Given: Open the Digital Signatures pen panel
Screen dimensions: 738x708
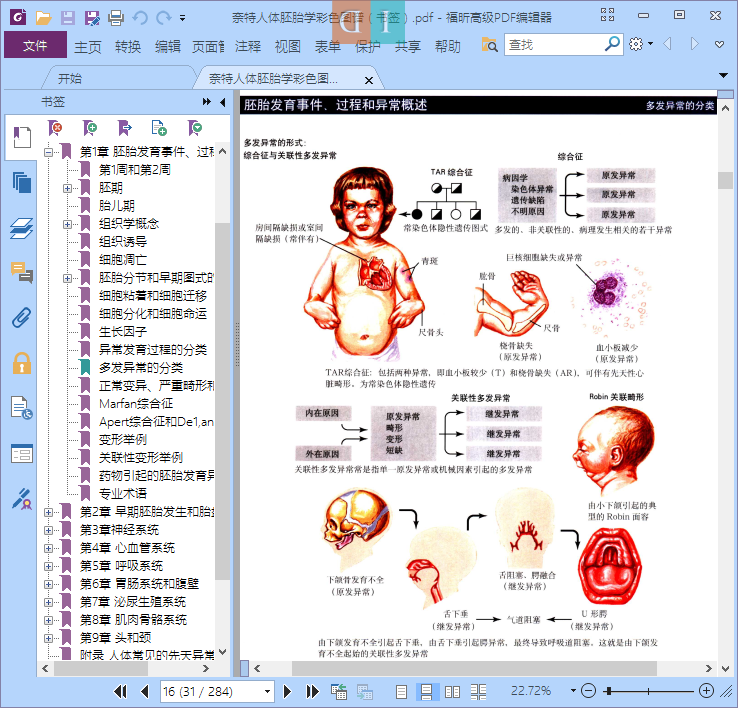Looking at the screenshot, I should coord(22,499).
